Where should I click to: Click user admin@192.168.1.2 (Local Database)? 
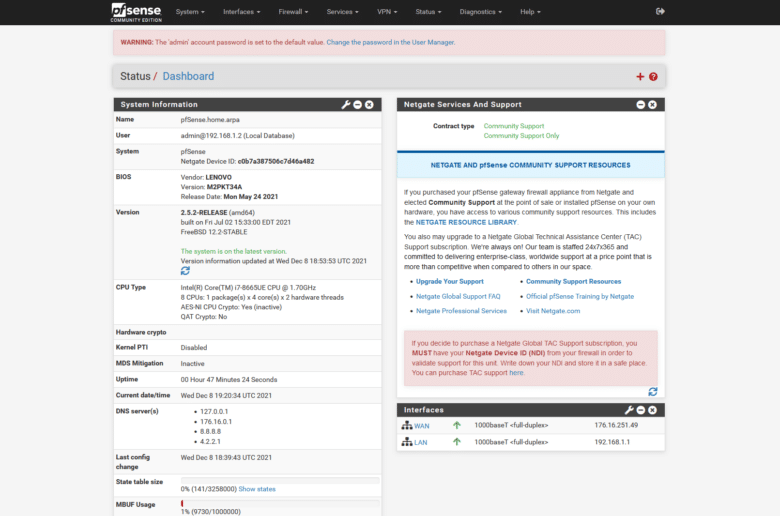pos(237,136)
